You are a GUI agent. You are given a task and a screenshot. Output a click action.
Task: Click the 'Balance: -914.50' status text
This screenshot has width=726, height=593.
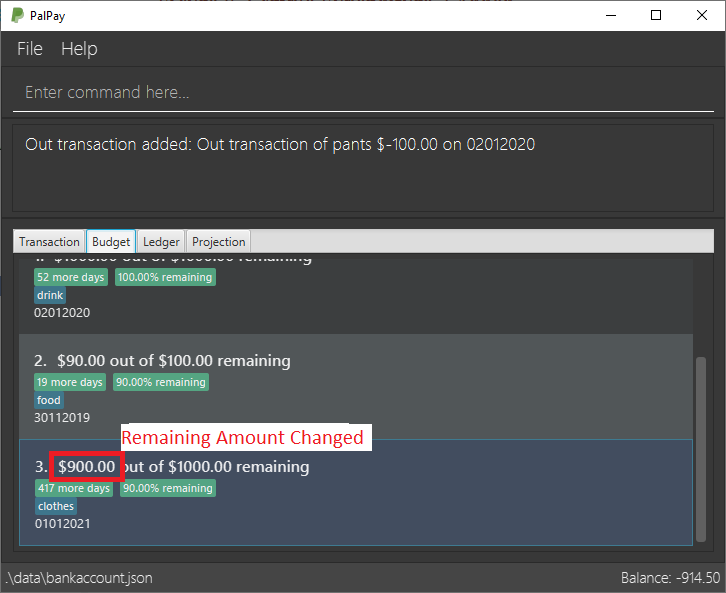(670, 578)
